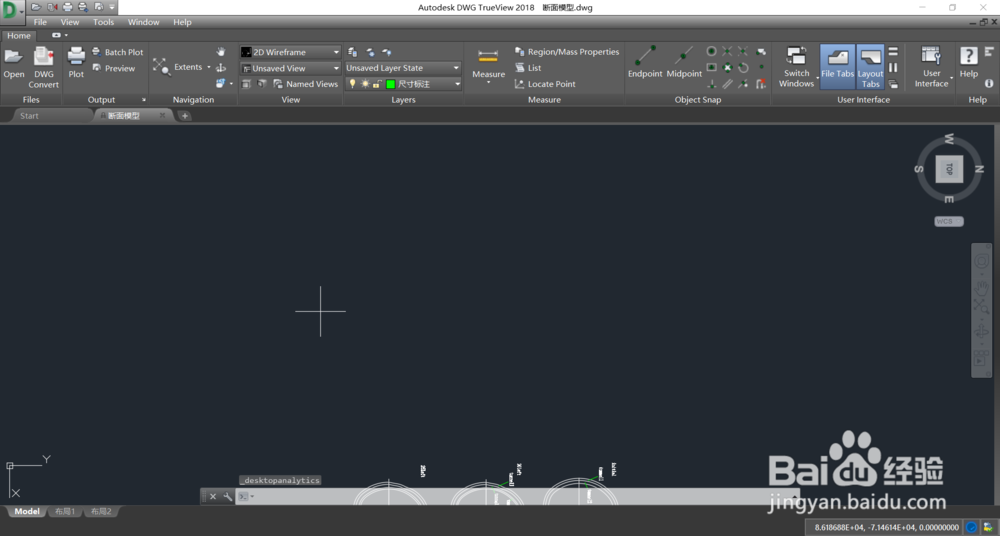Image resolution: width=1000 pixels, height=536 pixels.
Task: Open the Unsaved Layer State dropdown
Action: click(403, 68)
